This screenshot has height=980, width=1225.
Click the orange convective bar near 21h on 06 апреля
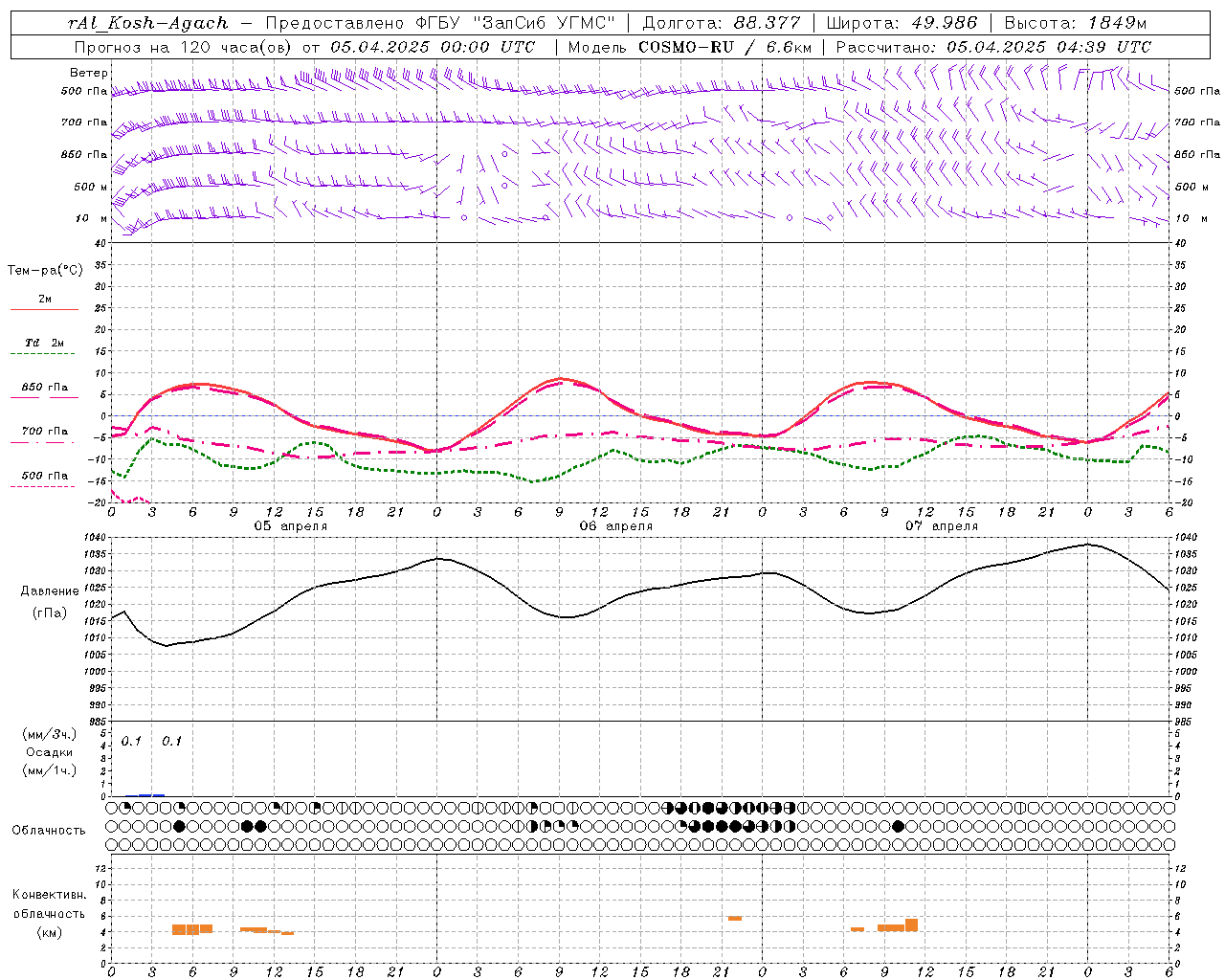click(x=735, y=918)
